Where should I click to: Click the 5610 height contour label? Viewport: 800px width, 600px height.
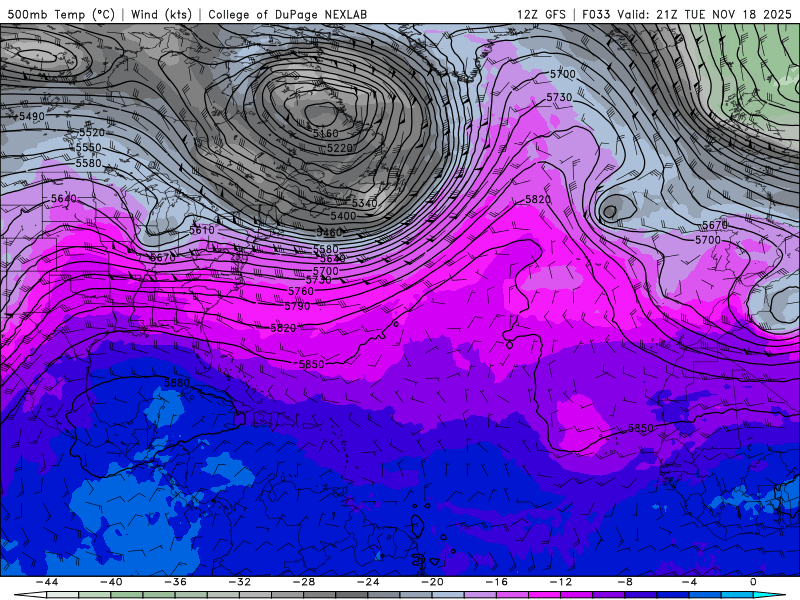coord(202,230)
